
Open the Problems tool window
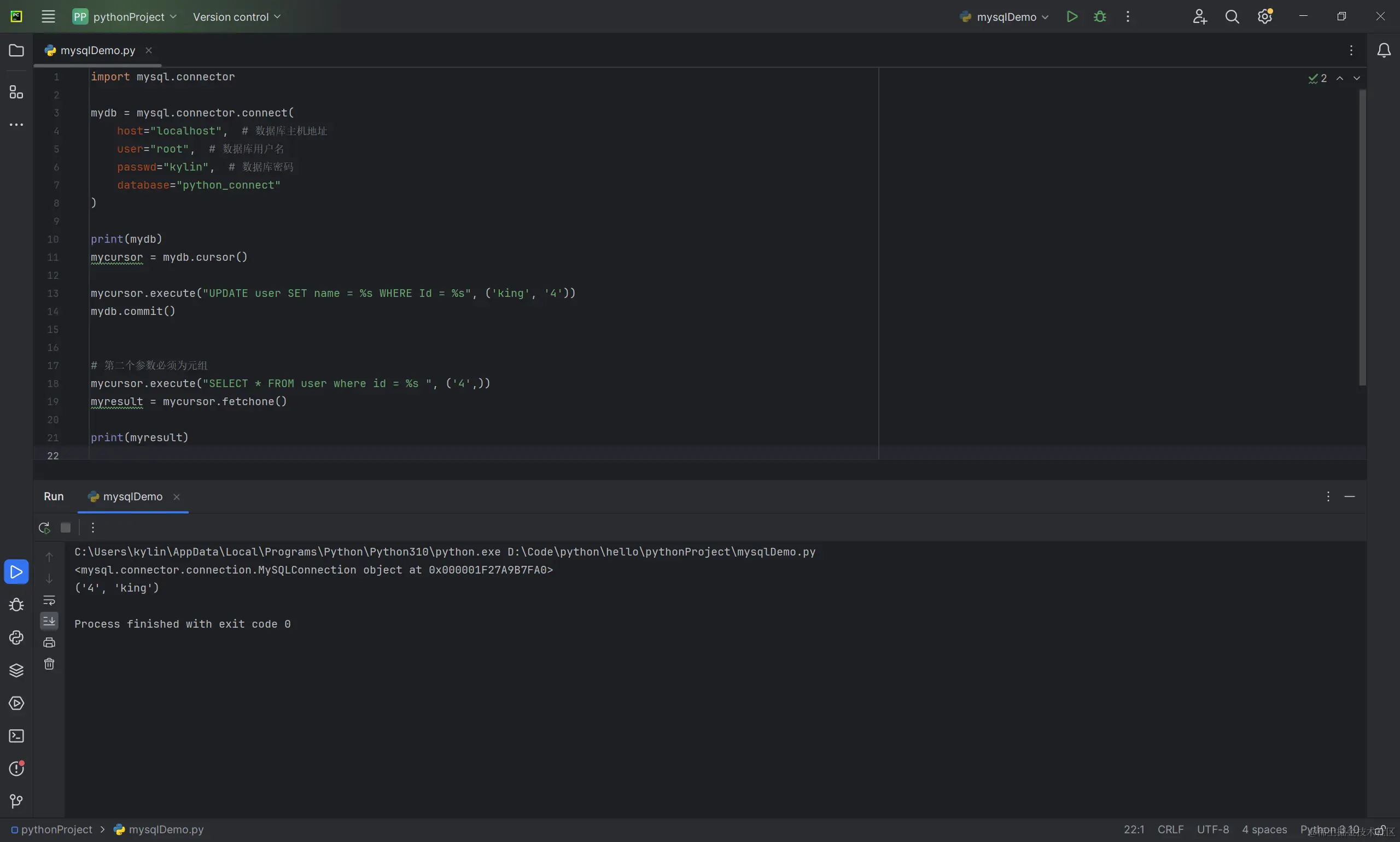[16, 769]
